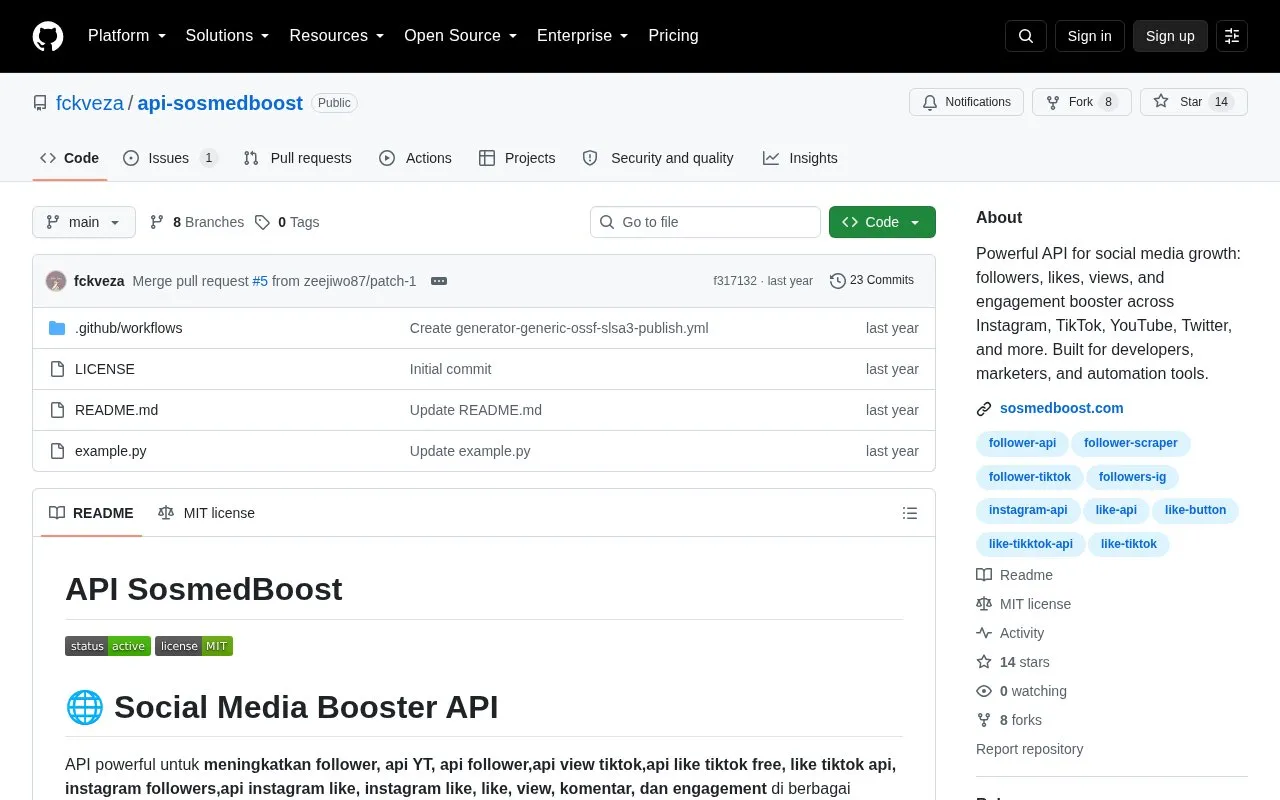Open the search magnifier button
Screen dimensions: 1280x800
1026,36
